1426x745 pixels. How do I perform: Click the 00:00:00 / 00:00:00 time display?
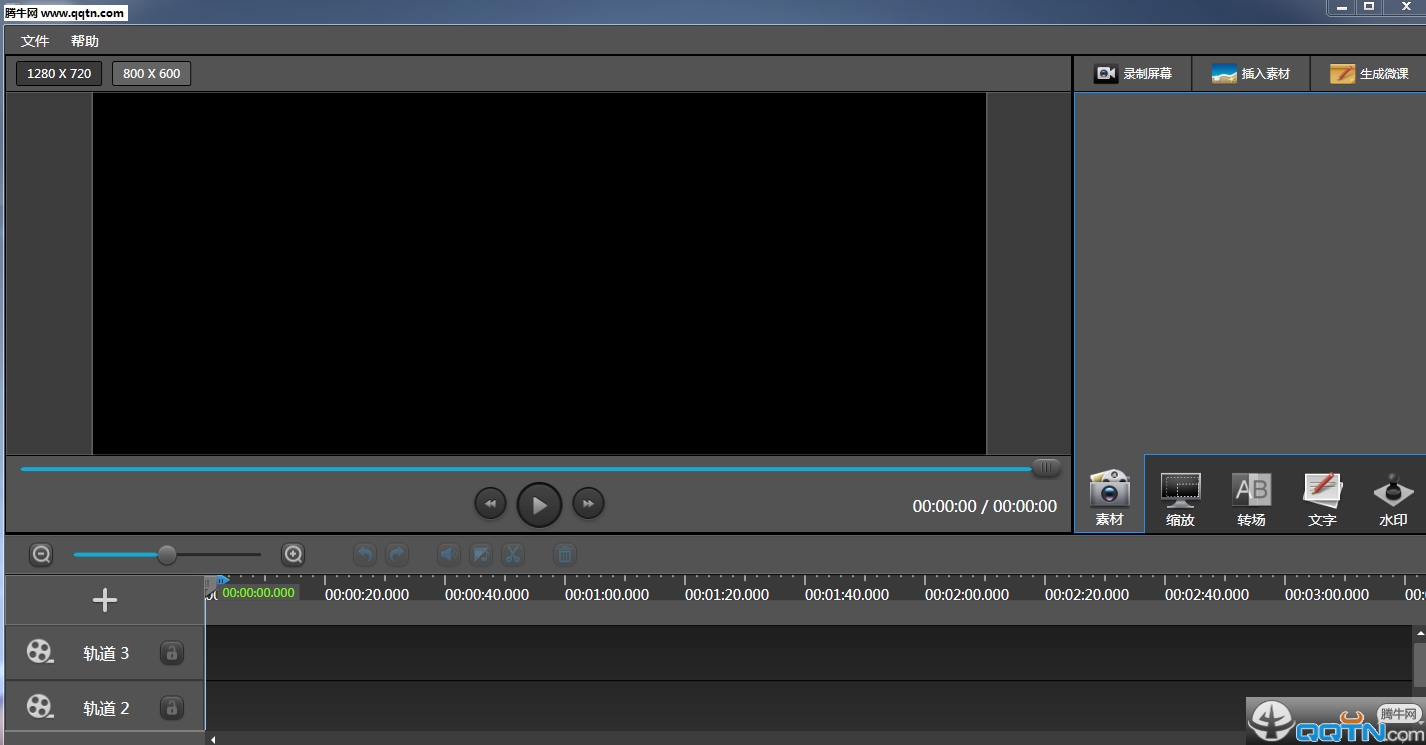point(985,506)
